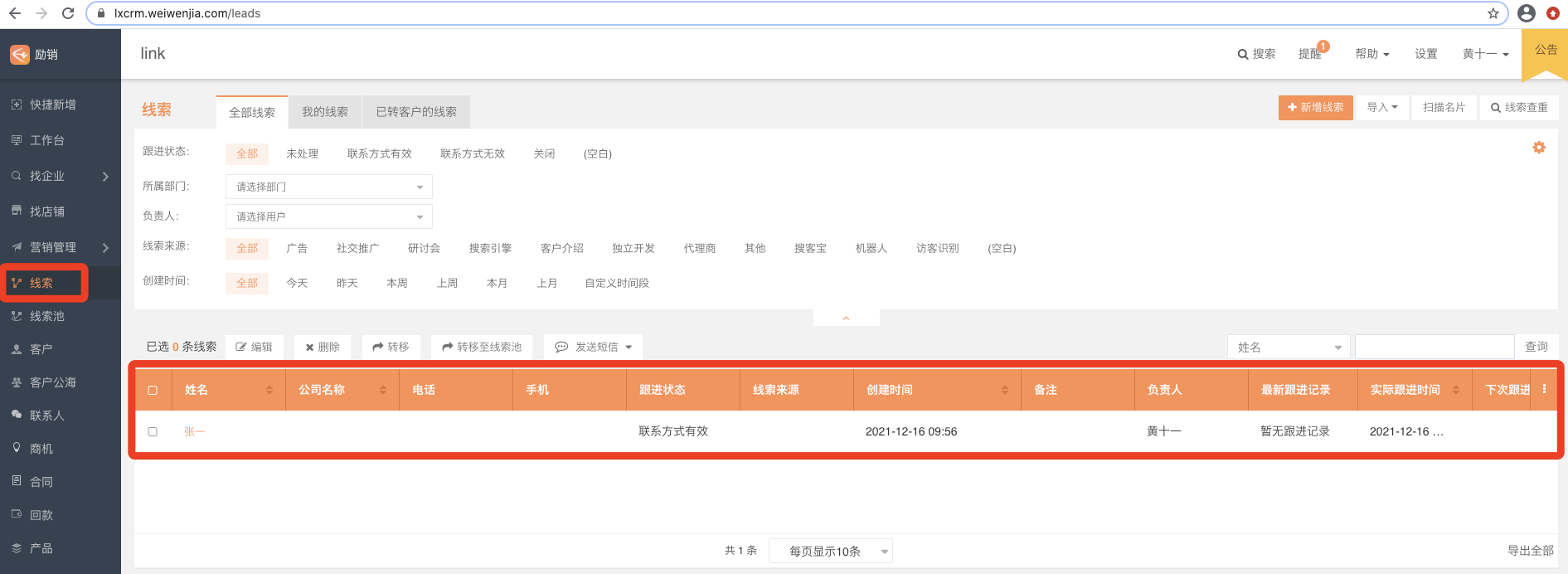Bookmark this page with the star icon

(1493, 13)
